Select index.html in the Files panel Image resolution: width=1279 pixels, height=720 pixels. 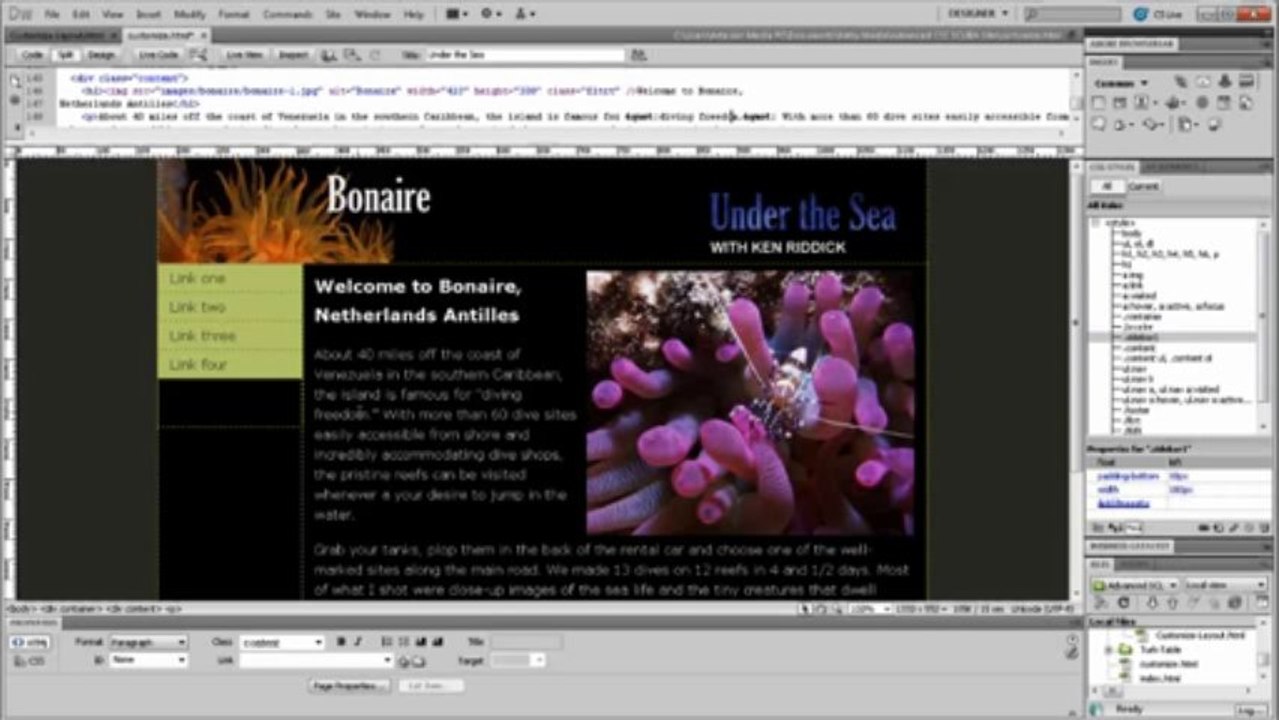[x=1160, y=678]
